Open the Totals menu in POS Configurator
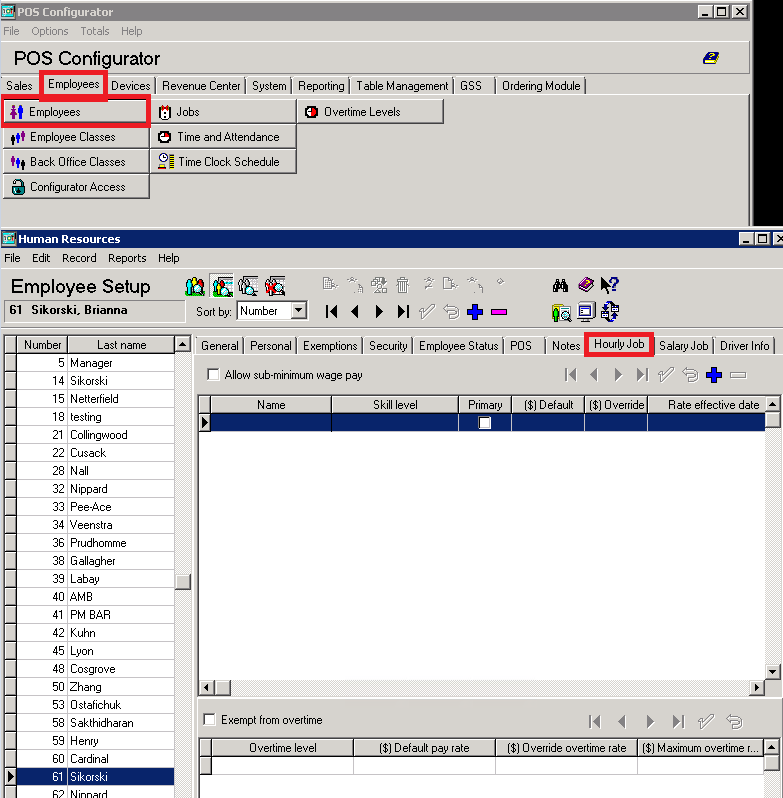 tap(95, 32)
